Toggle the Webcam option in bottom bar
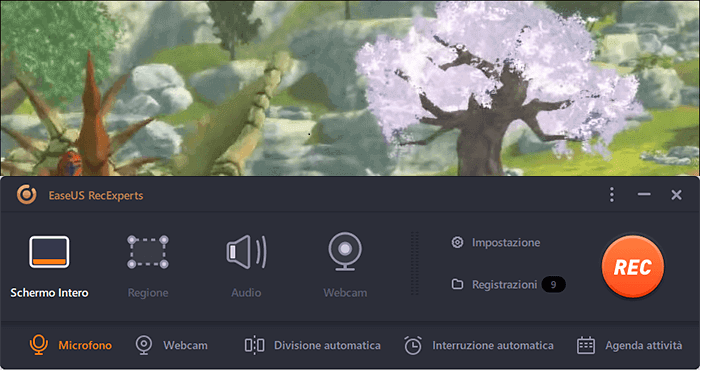This screenshot has width=701, height=370. click(x=171, y=345)
